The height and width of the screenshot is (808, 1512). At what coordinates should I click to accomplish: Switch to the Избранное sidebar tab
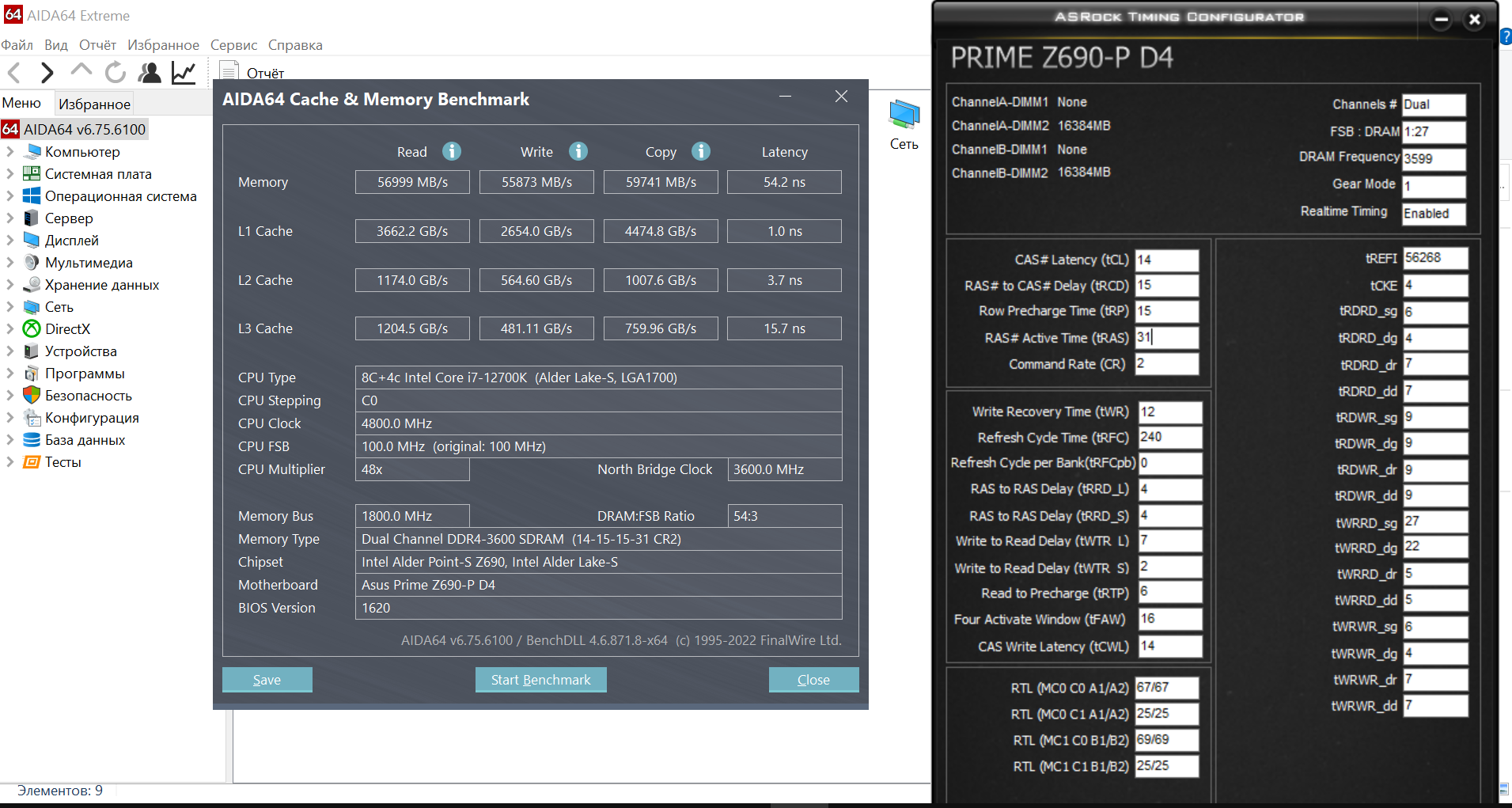94,104
